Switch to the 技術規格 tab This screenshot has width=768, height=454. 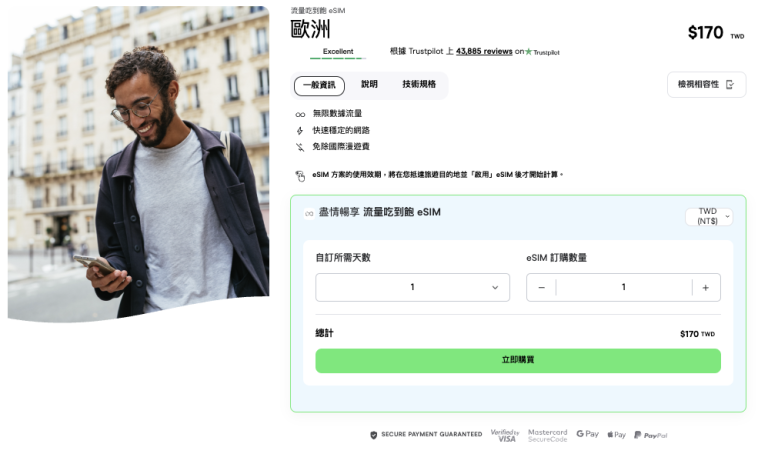point(419,85)
